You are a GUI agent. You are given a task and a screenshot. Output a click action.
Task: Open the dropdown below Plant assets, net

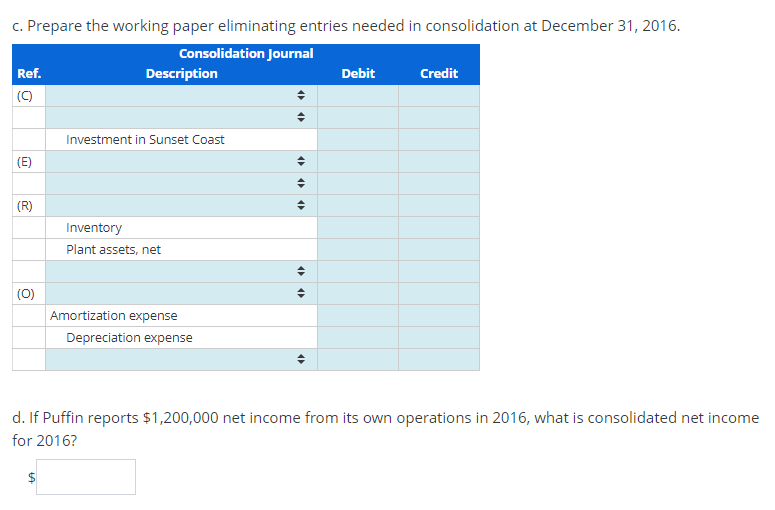point(181,272)
